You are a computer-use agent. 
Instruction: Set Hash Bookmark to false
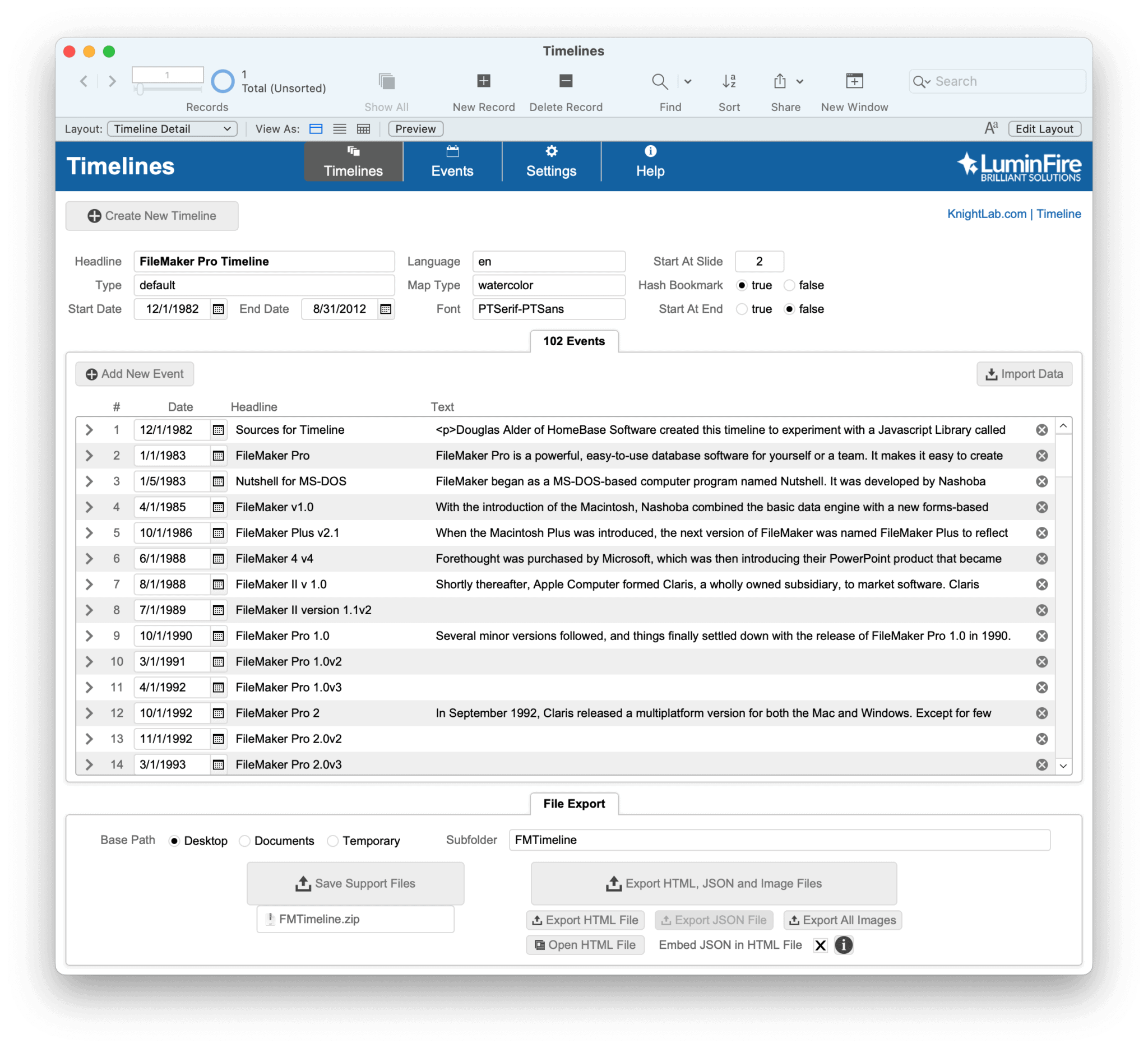tap(789, 285)
